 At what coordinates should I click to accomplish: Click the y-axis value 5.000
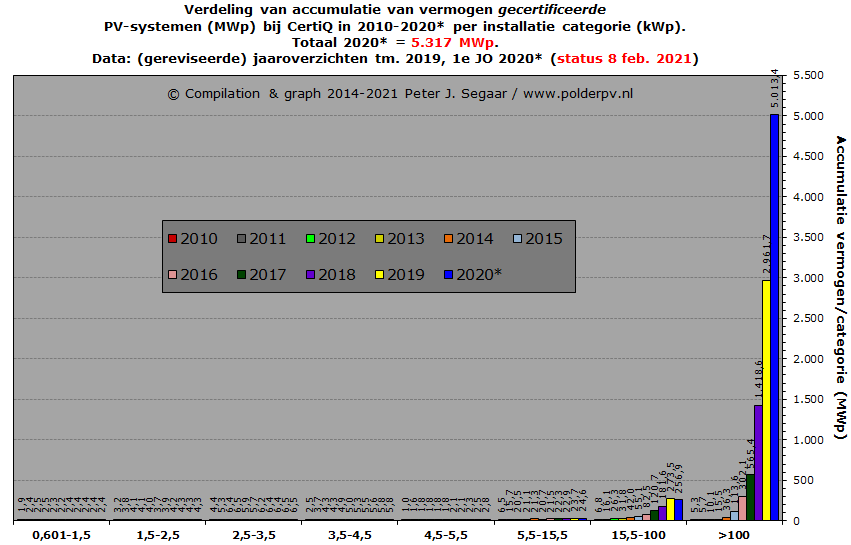point(808,116)
